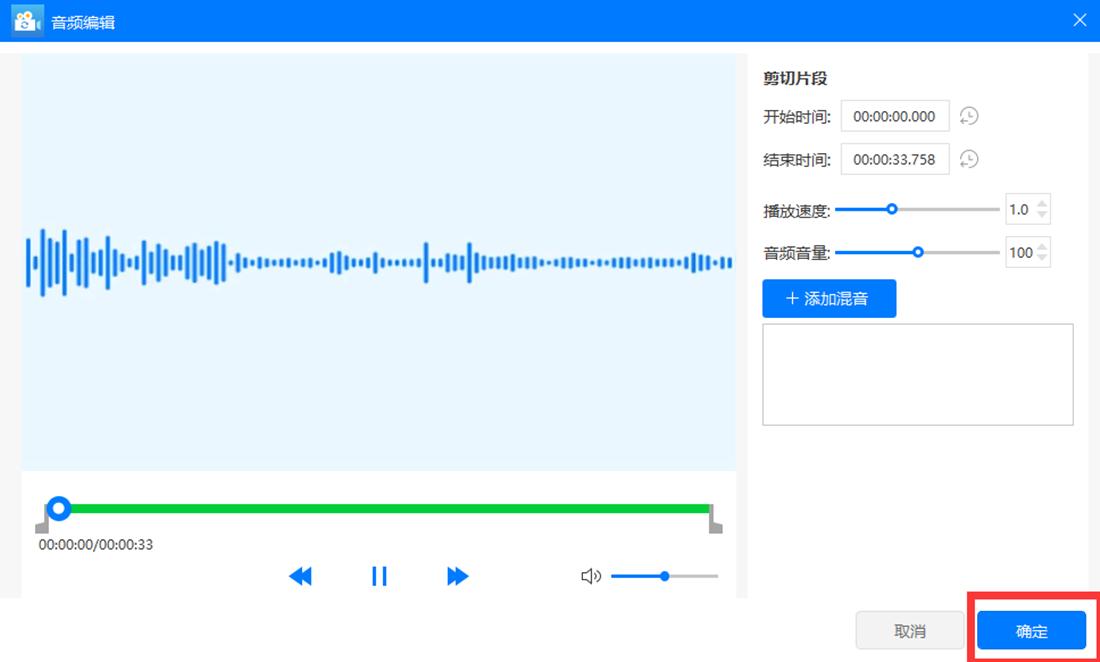Image resolution: width=1100 pixels, height=662 pixels.
Task: Rewind the audio playback
Action: click(x=300, y=576)
